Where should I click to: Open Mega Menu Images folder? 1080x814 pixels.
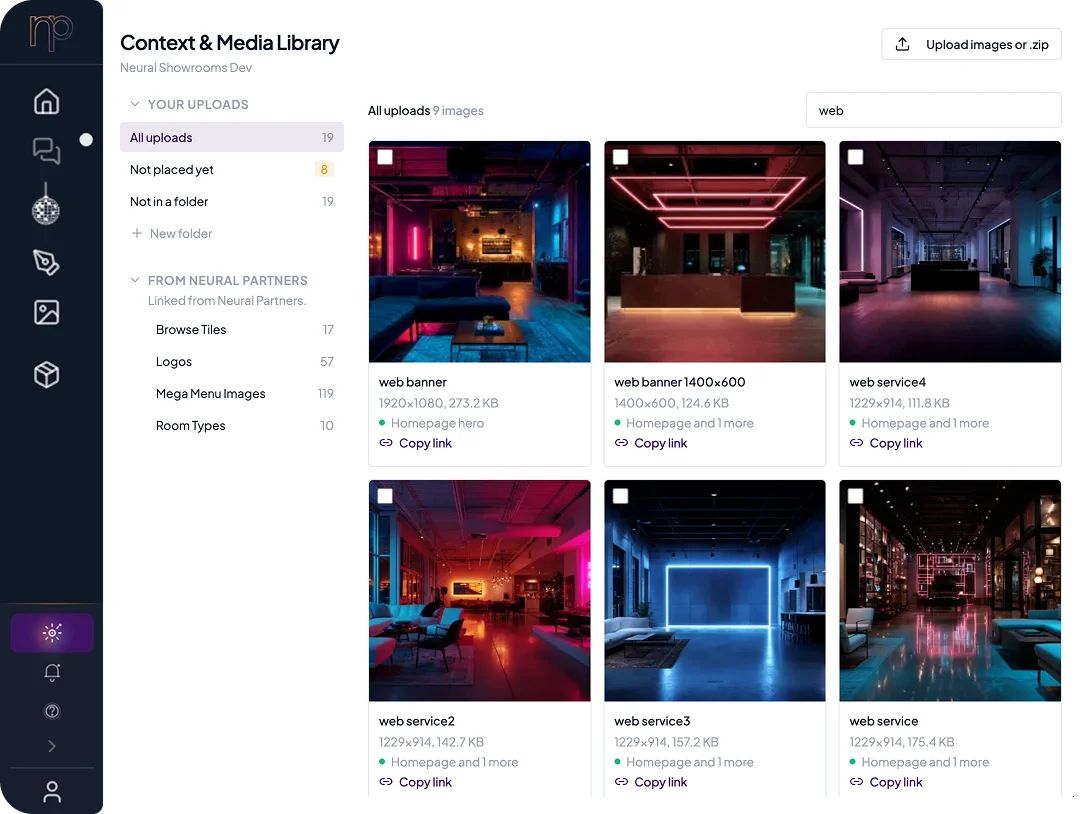[245, 393]
